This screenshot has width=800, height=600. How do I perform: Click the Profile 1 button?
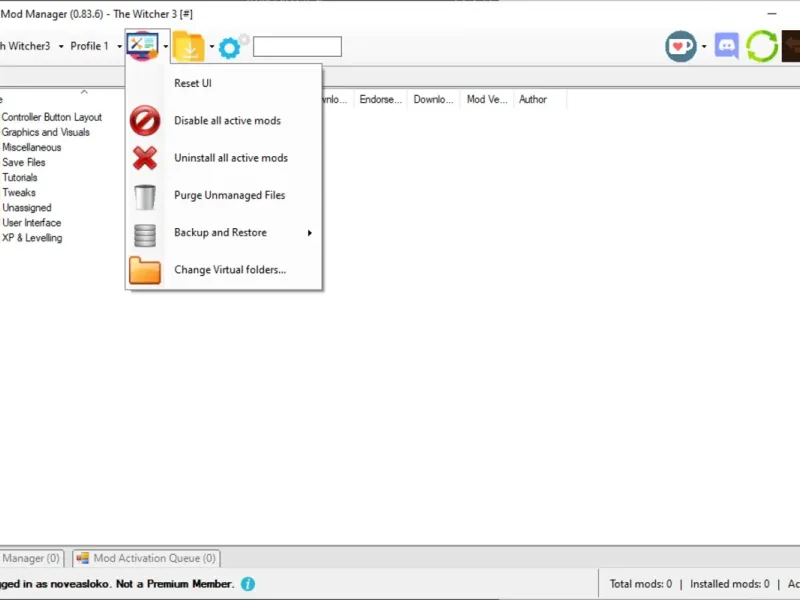pos(89,46)
